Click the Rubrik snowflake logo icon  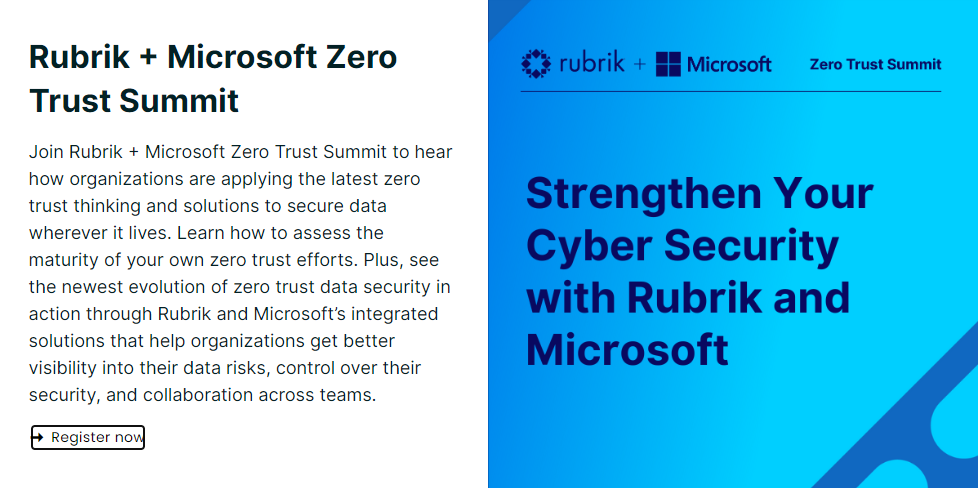[x=536, y=64]
